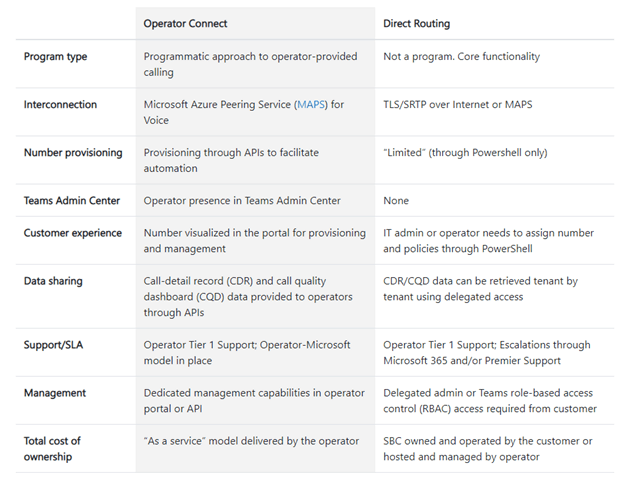
Task: Click the Management row label
Action: (x=55, y=393)
